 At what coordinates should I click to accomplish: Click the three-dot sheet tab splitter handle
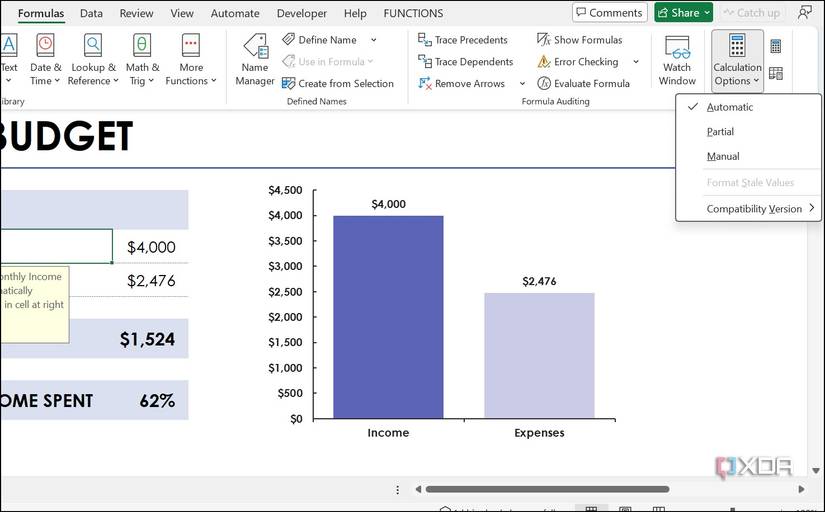397,490
